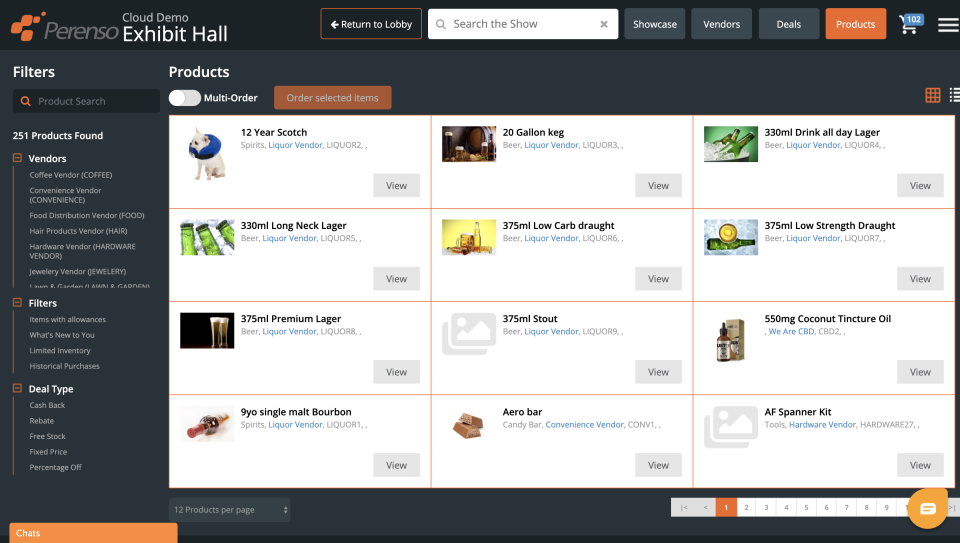Screen dimensions: 960x543
Task: Switch to list view layout
Action: [954, 95]
